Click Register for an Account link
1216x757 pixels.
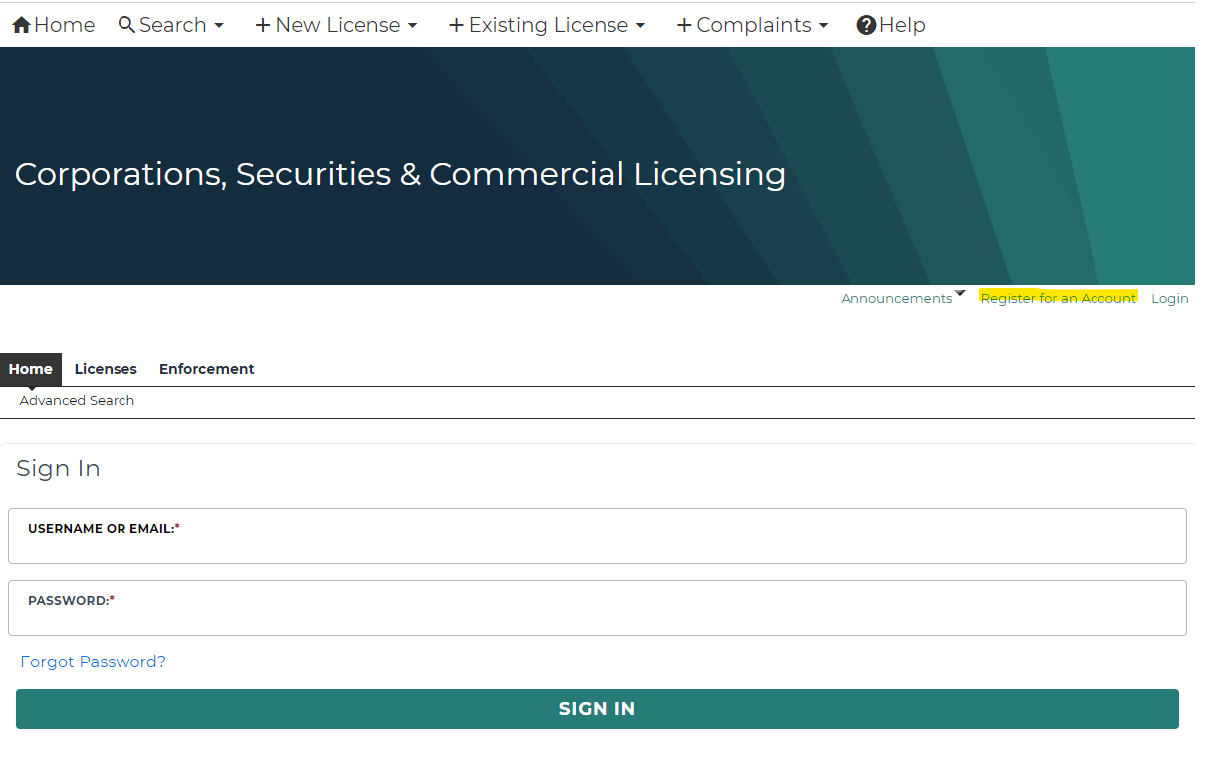click(1058, 298)
